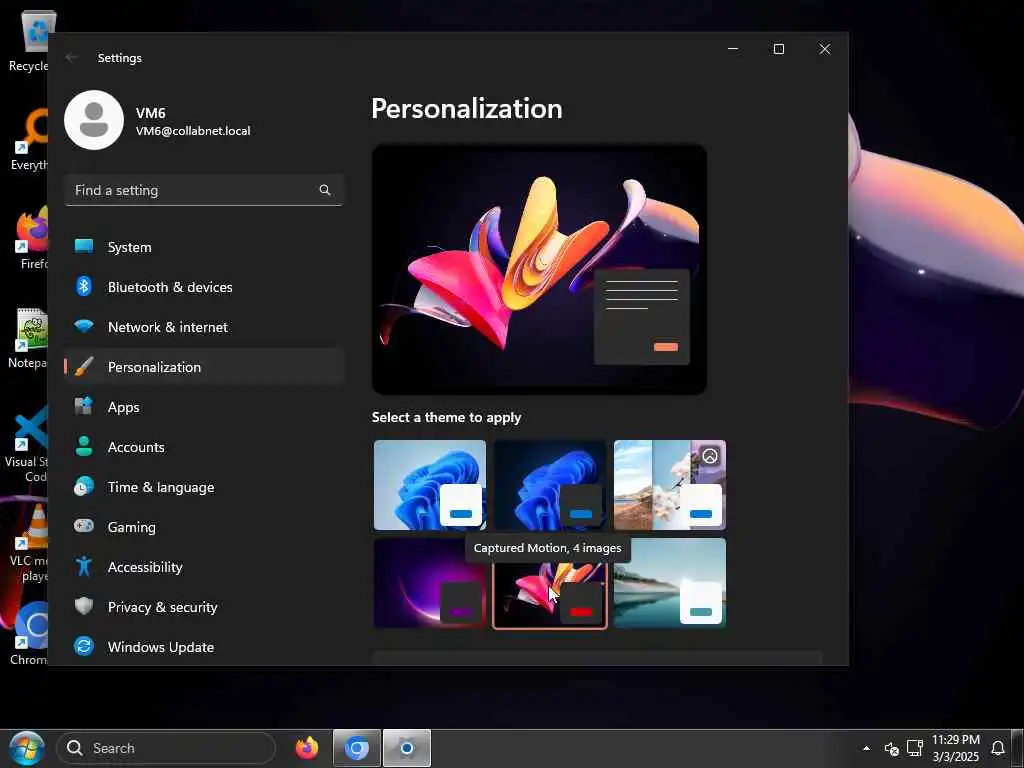Open the Firefox desktop shortcut
Image resolution: width=1024 pixels, height=768 pixels.
point(31,238)
